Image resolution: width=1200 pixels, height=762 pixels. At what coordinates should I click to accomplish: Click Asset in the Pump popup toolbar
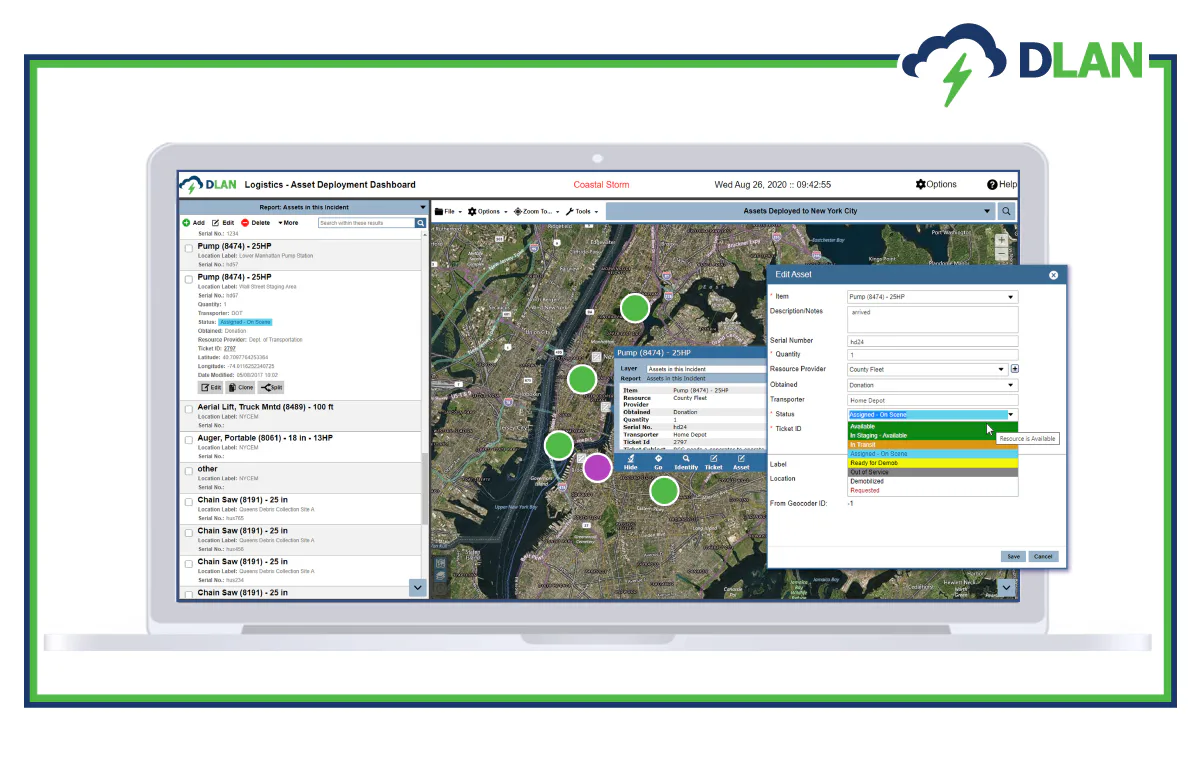[741, 462]
